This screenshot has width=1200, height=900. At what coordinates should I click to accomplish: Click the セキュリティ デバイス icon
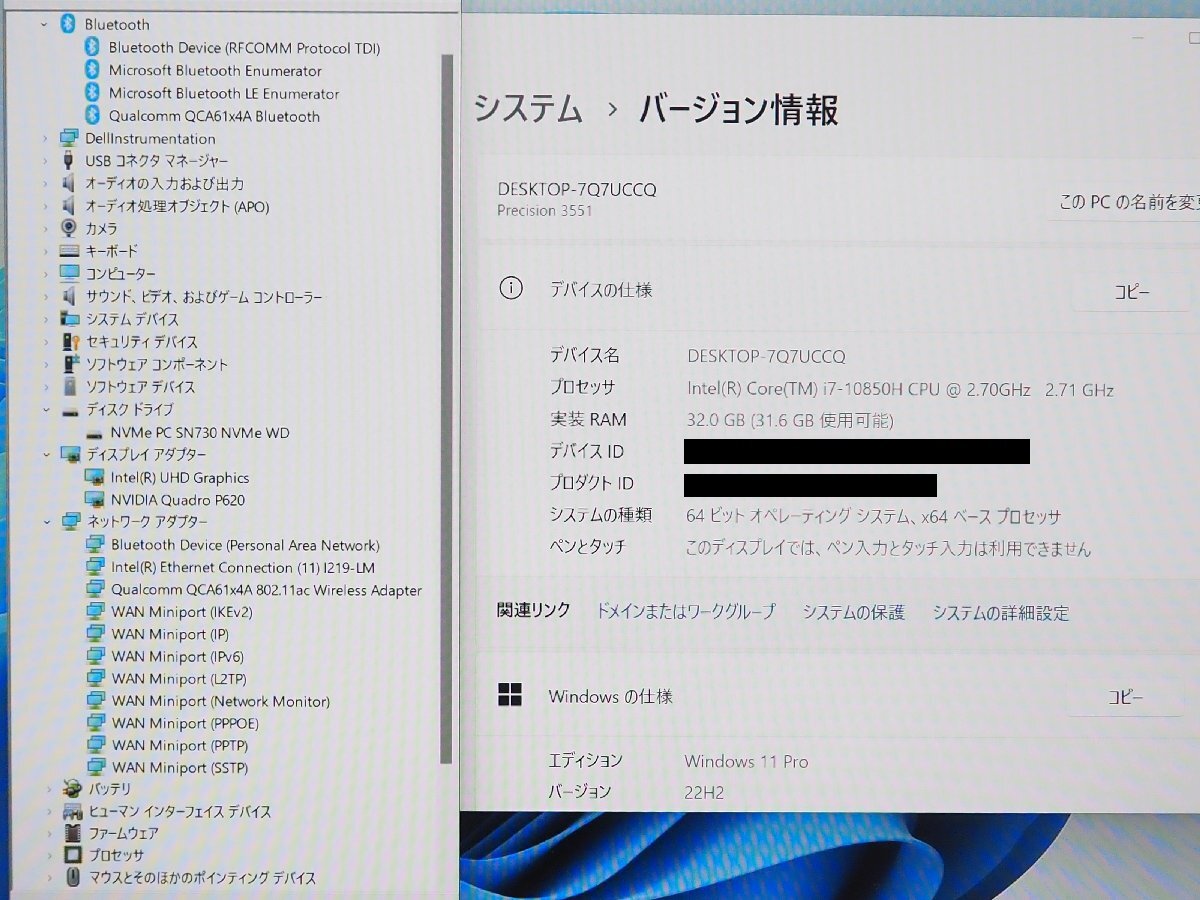pos(69,342)
